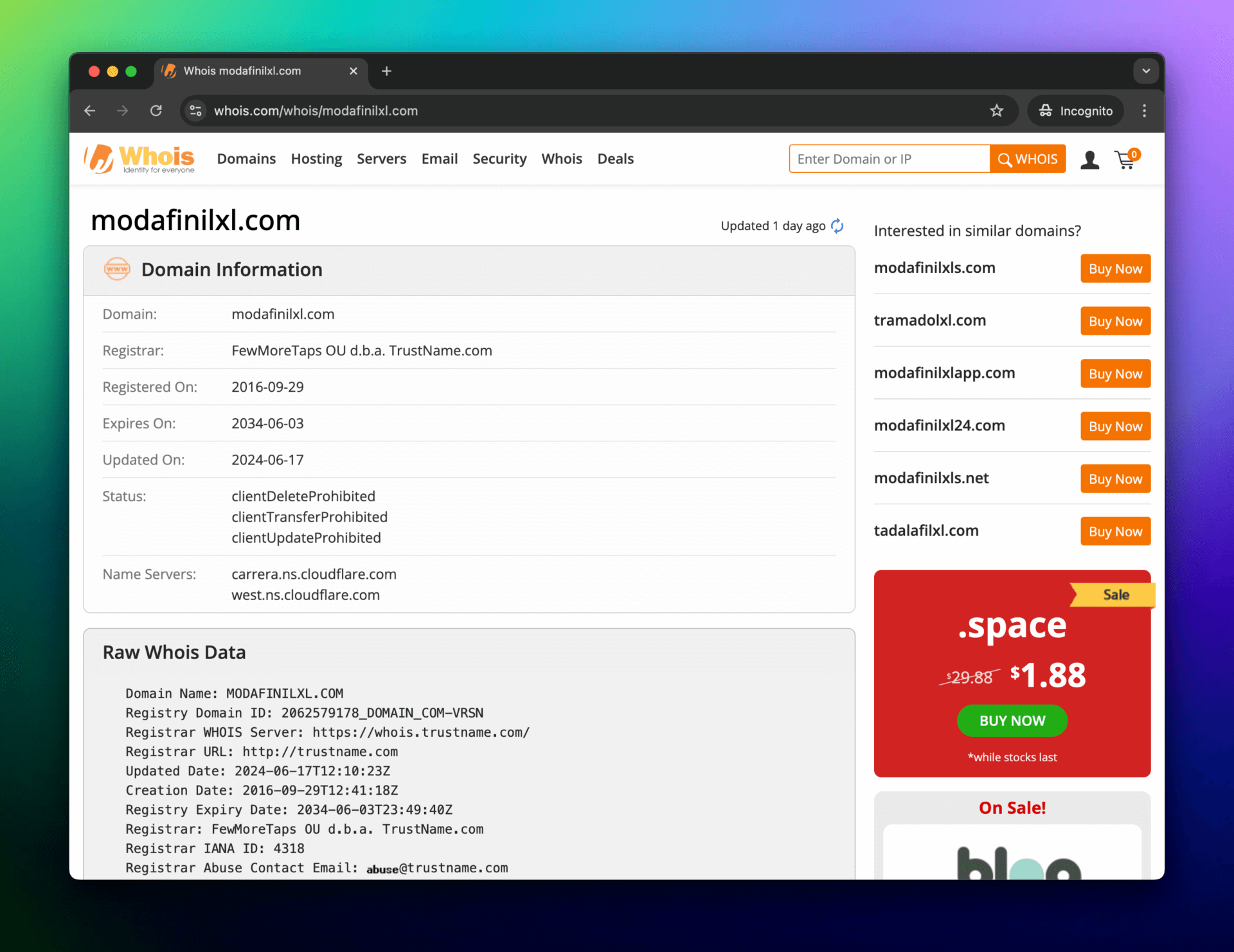1234x952 pixels.
Task: Open the Security menu
Action: 499,159
